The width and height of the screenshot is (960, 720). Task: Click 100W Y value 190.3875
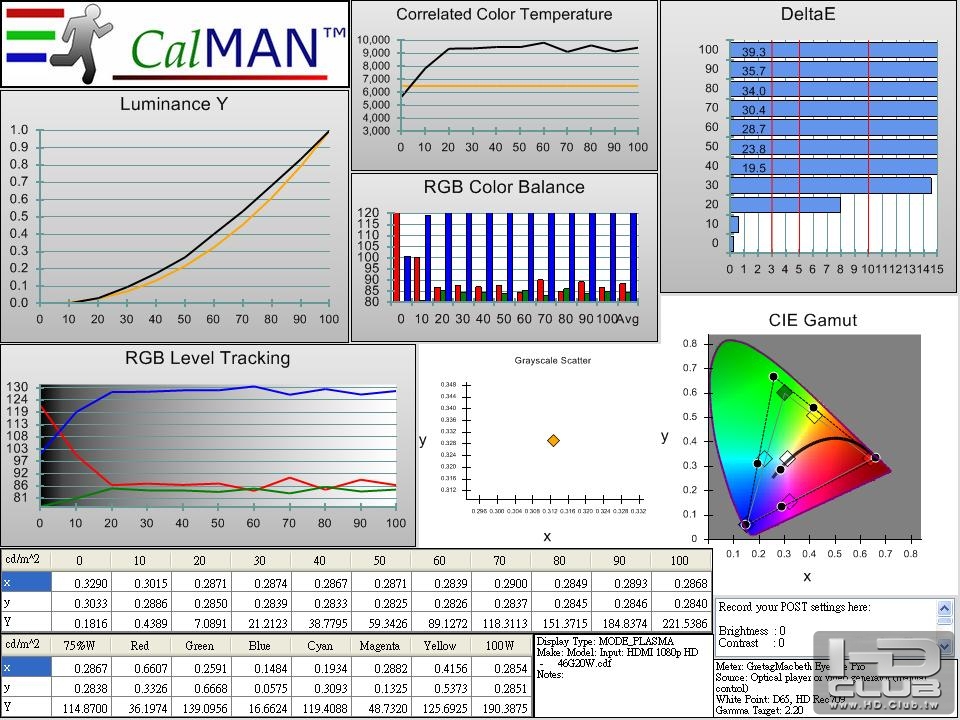click(x=501, y=708)
